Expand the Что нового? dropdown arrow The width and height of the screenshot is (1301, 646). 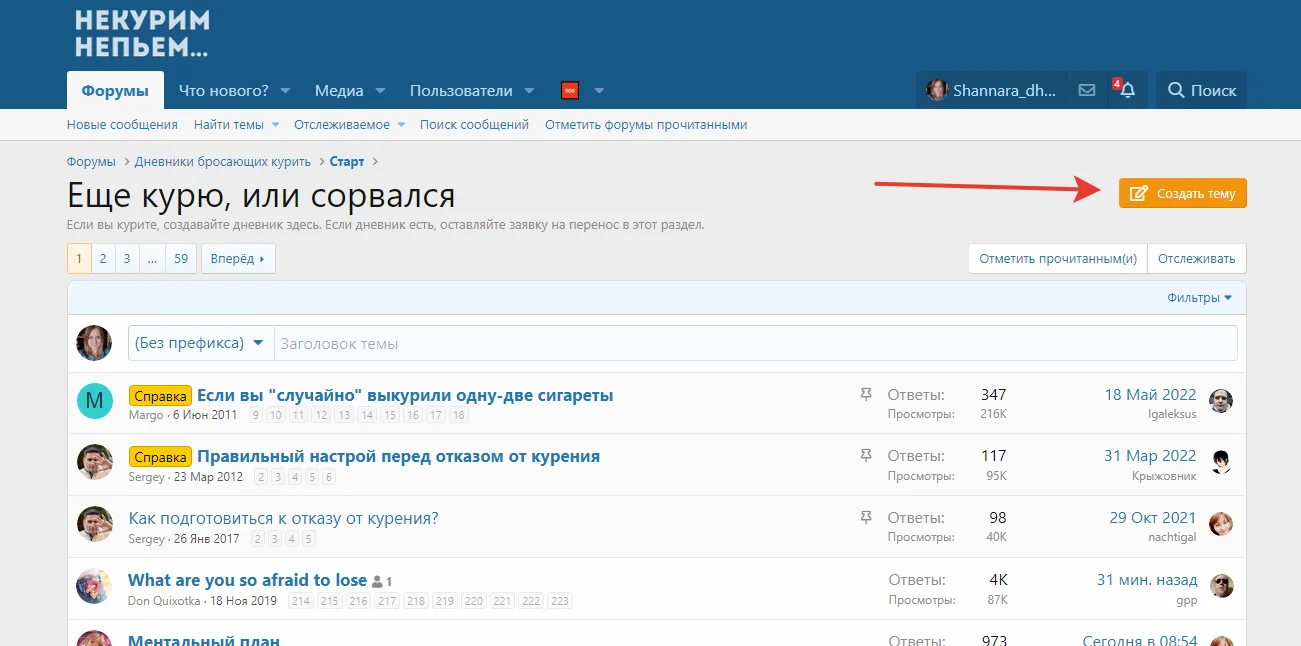point(285,91)
